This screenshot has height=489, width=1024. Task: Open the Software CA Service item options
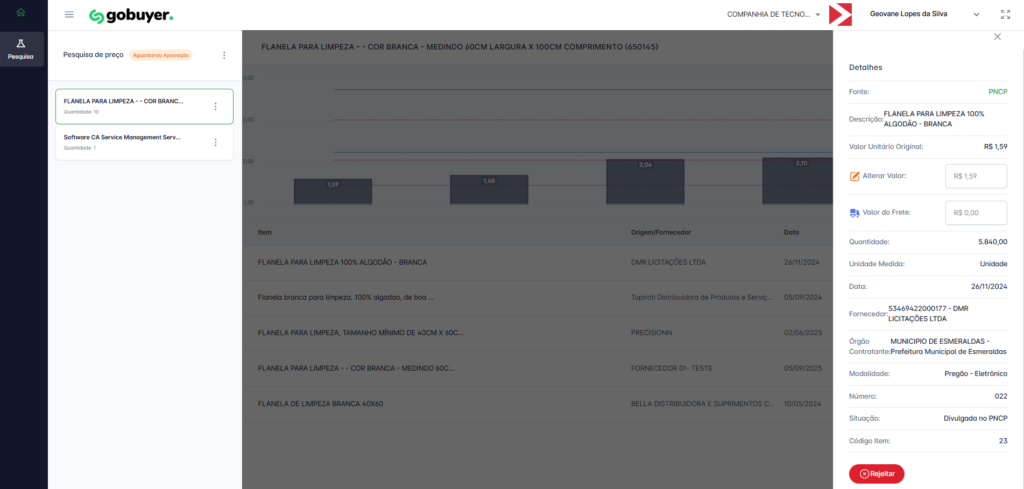215,142
